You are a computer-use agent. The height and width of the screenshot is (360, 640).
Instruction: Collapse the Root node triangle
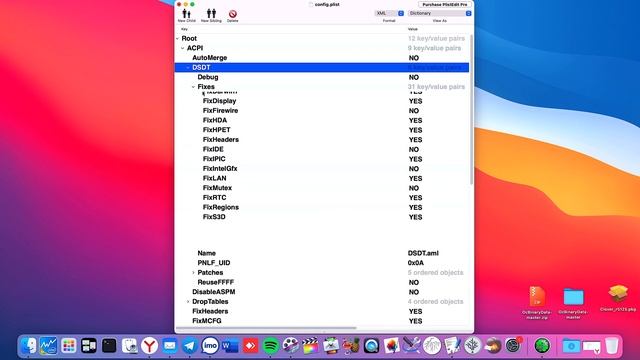pyautogui.click(x=178, y=38)
